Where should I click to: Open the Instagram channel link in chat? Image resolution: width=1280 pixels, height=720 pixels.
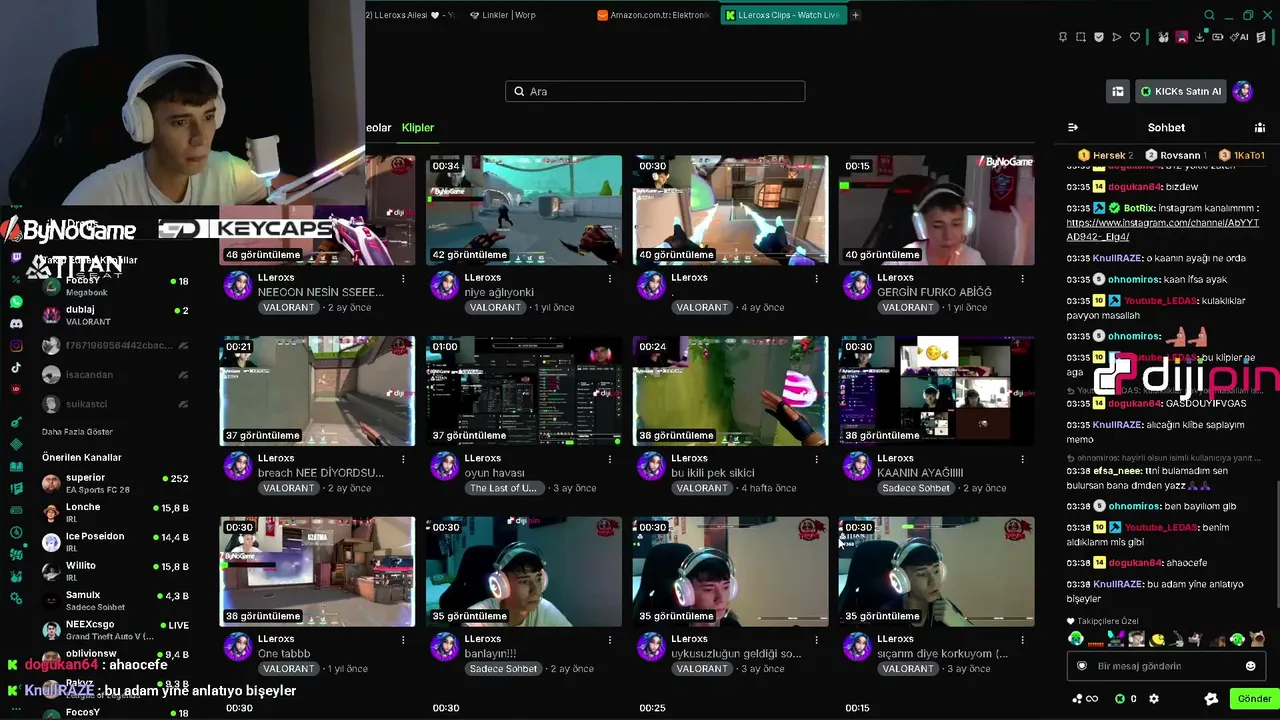tap(1163, 230)
